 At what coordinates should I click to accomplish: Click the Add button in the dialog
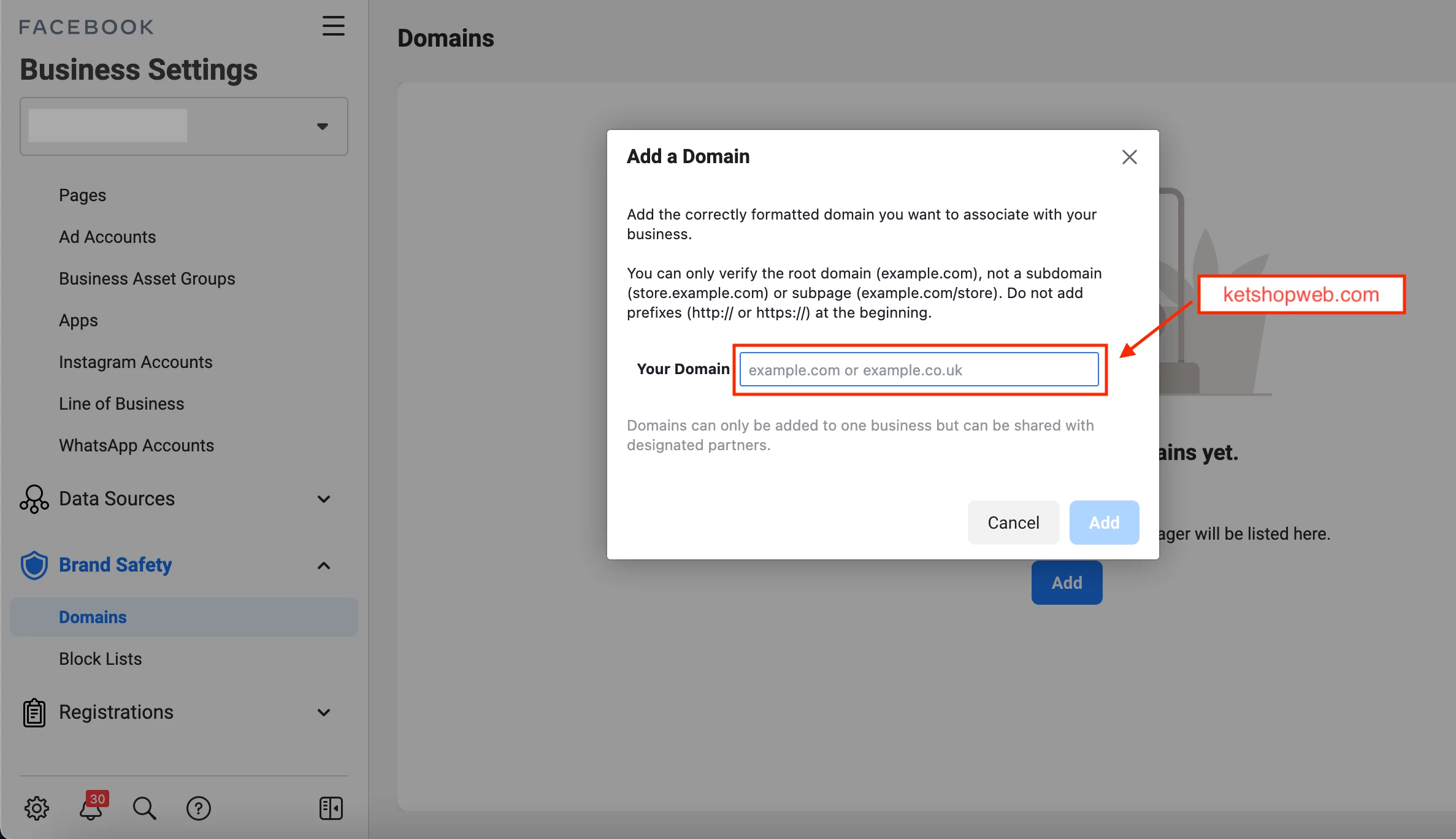pyautogui.click(x=1104, y=523)
